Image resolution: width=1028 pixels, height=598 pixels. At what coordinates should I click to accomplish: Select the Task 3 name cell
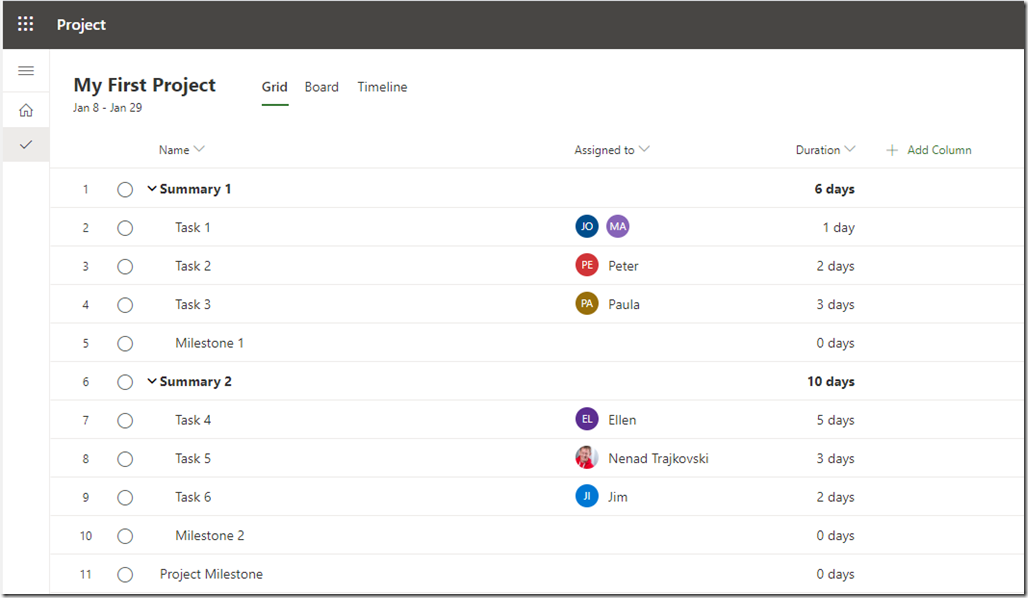pyautogui.click(x=193, y=304)
